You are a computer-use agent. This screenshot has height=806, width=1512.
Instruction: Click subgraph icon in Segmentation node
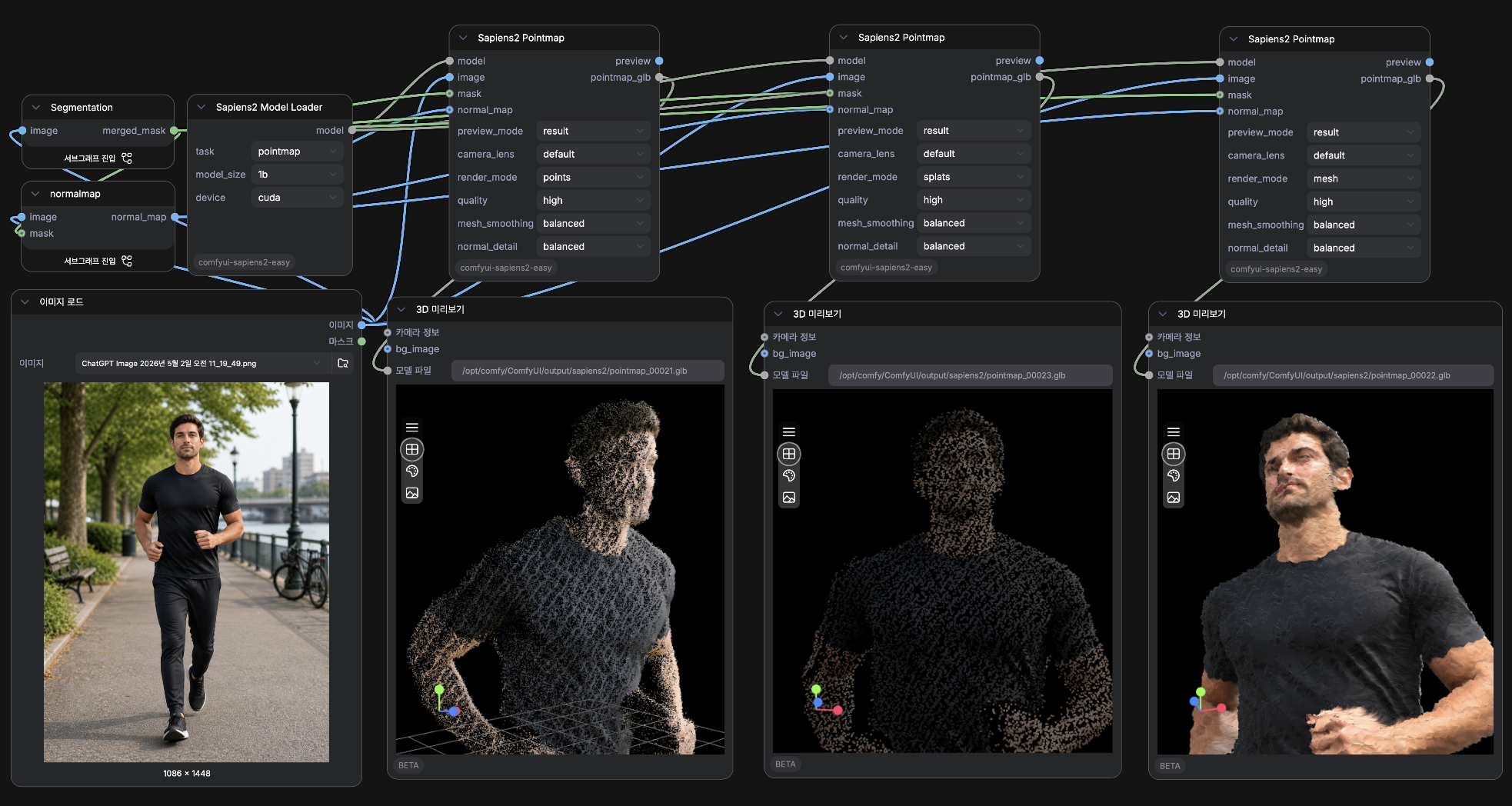coord(127,158)
